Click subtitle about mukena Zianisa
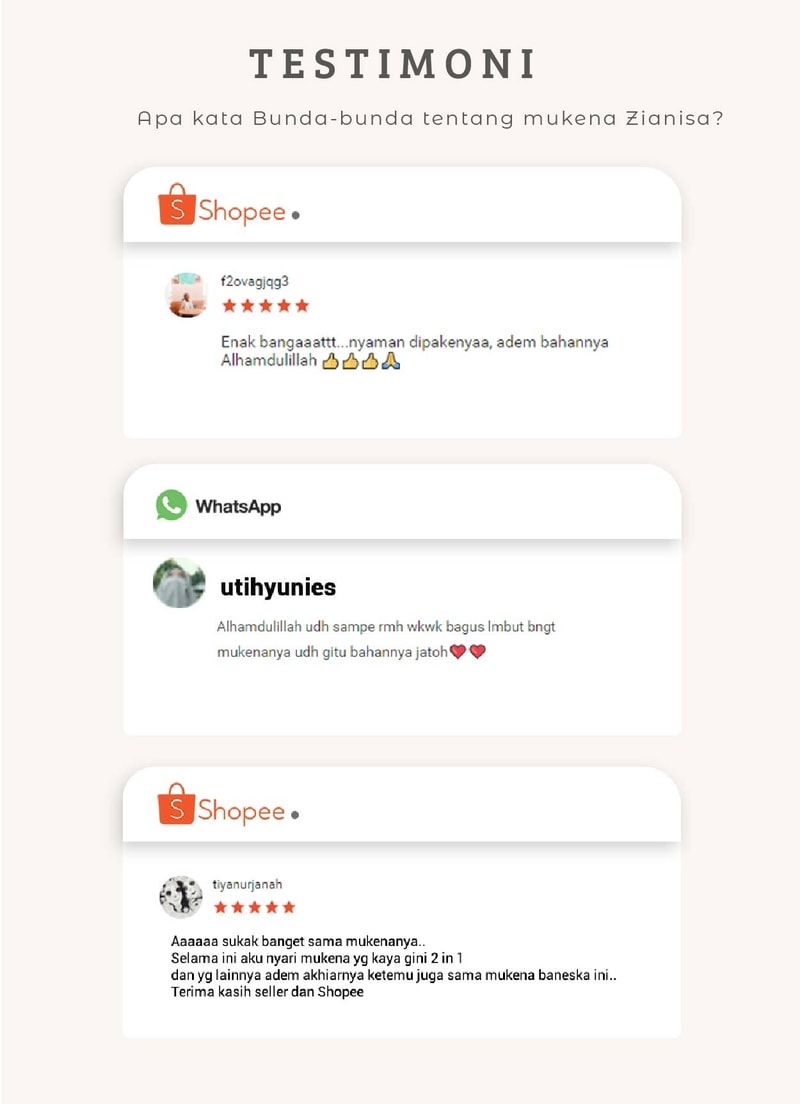 [x=430, y=118]
